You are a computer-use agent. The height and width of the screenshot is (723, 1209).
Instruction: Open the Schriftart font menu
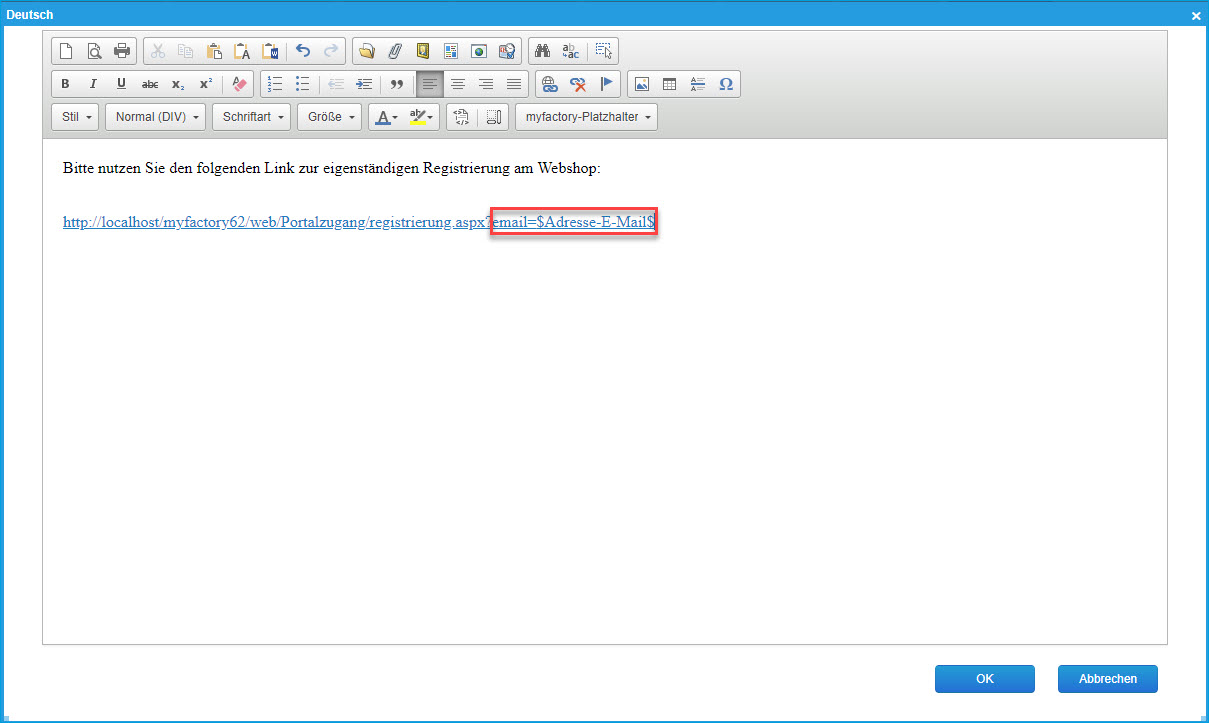tap(251, 117)
